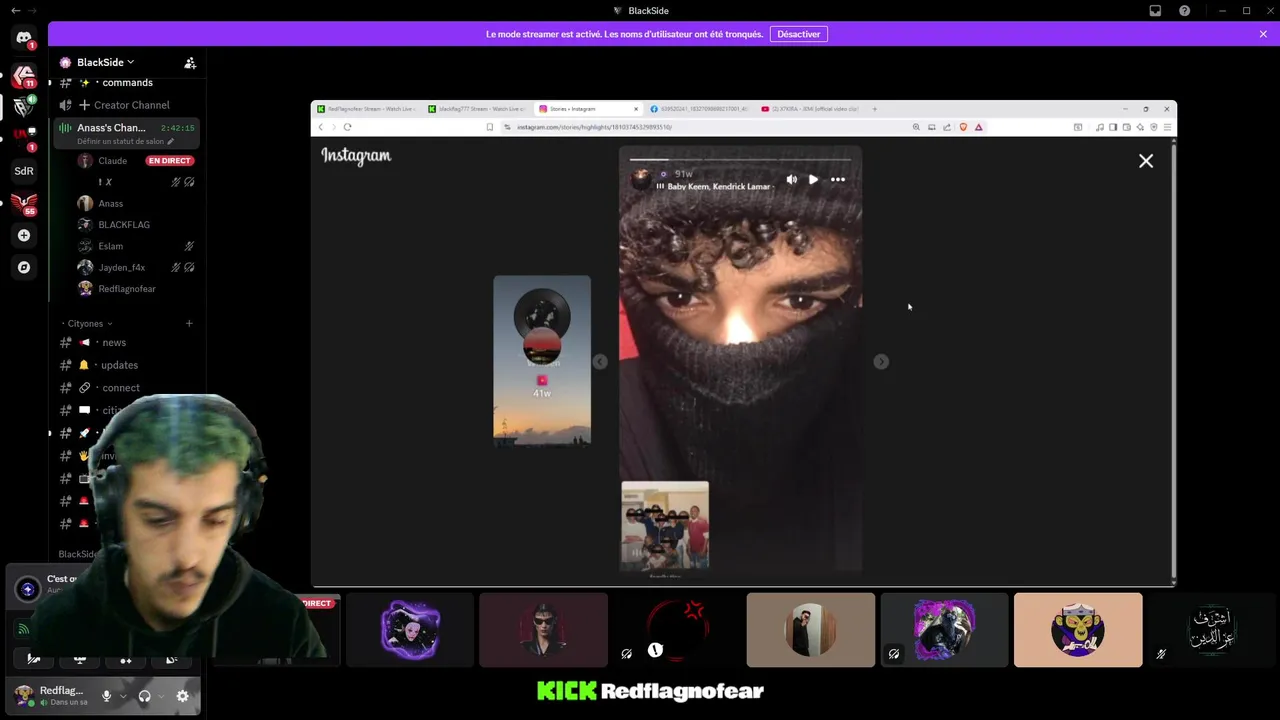Toggle microphone mute in user panel
This screenshot has width=1280, height=720.
[106, 696]
